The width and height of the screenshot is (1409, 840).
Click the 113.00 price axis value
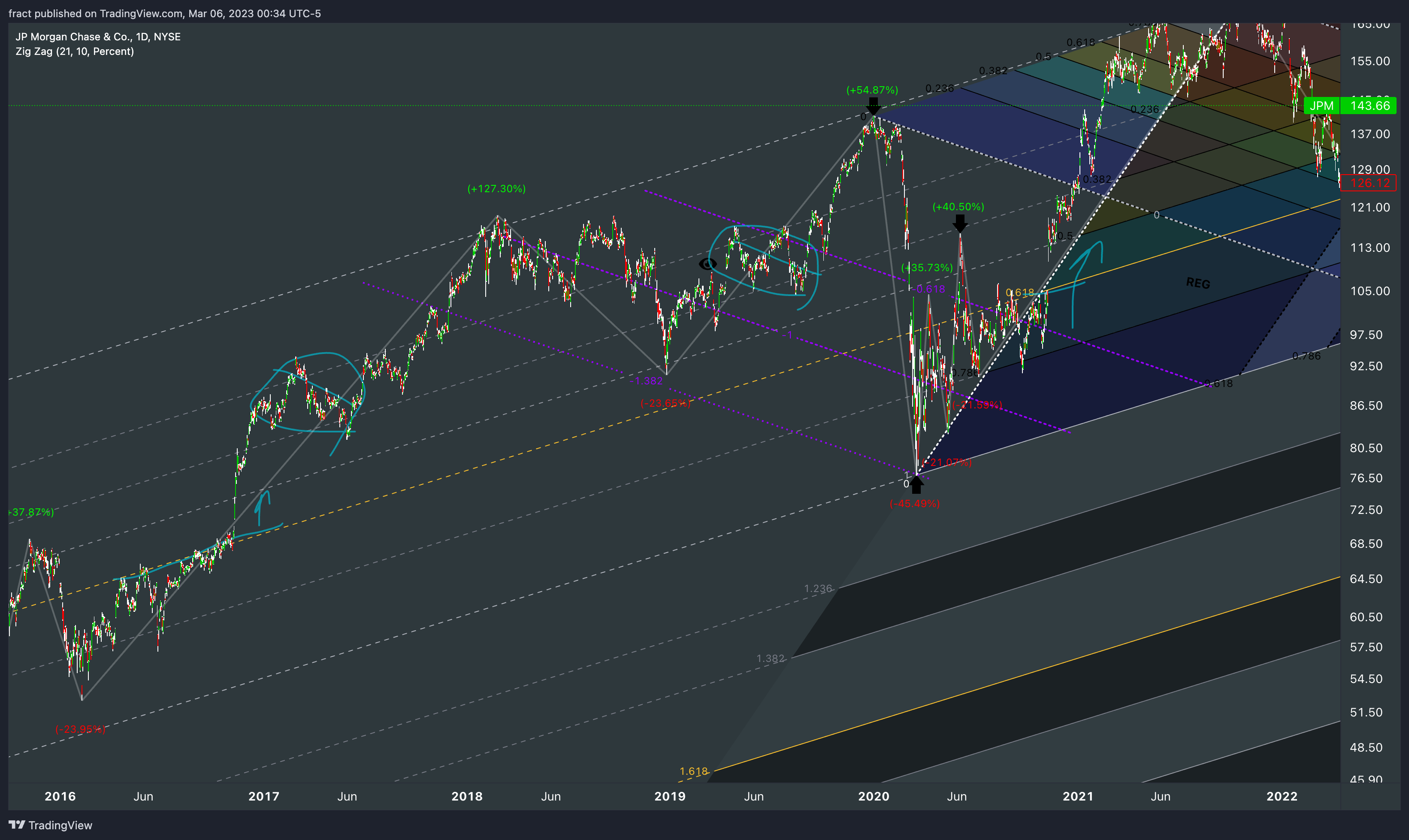pyautogui.click(x=1370, y=248)
